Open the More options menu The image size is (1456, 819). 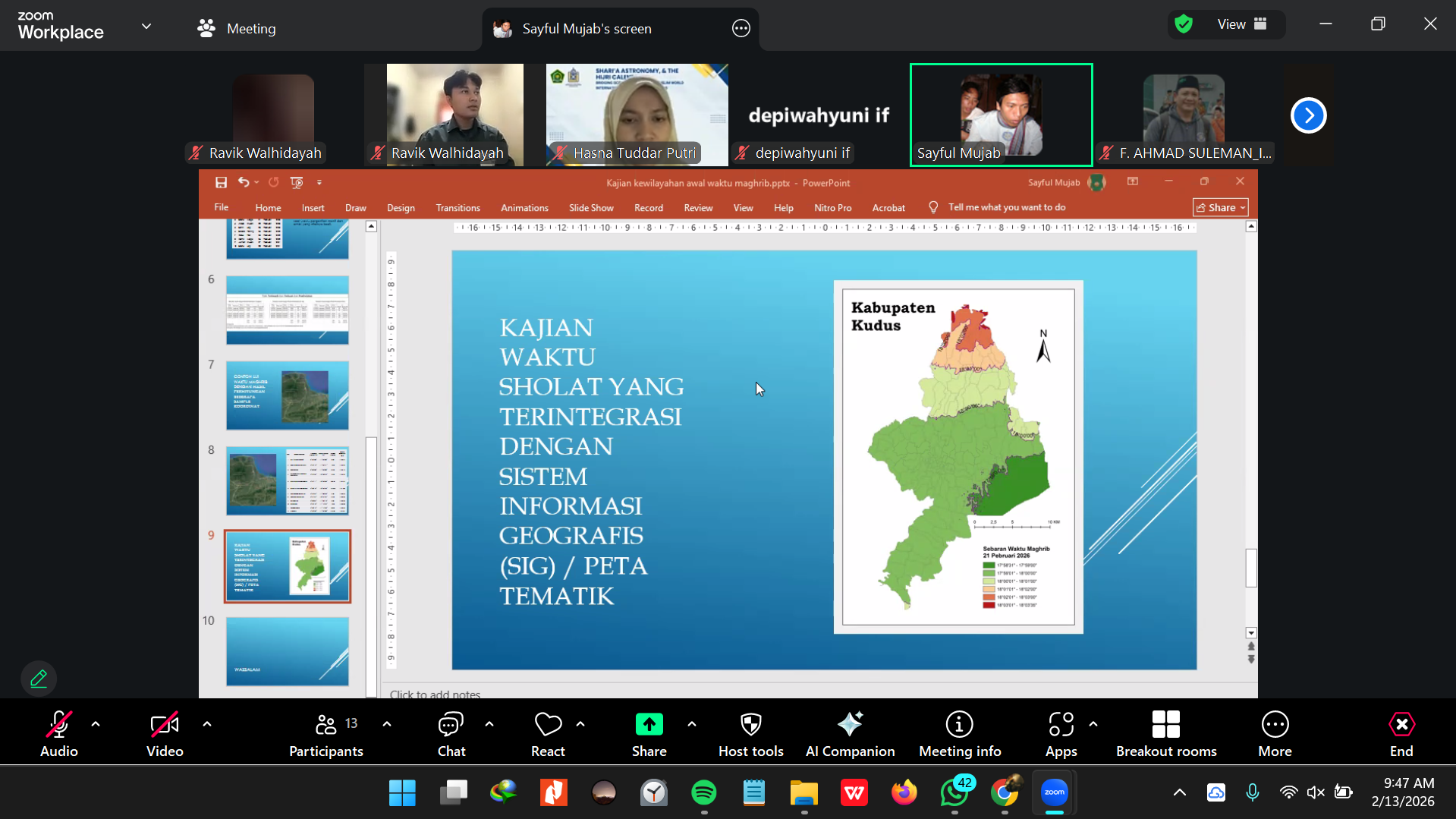[x=1275, y=733]
